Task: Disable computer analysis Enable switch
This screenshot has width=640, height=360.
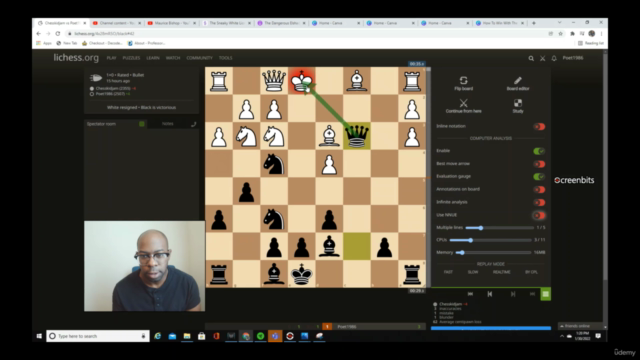Action: tap(539, 151)
